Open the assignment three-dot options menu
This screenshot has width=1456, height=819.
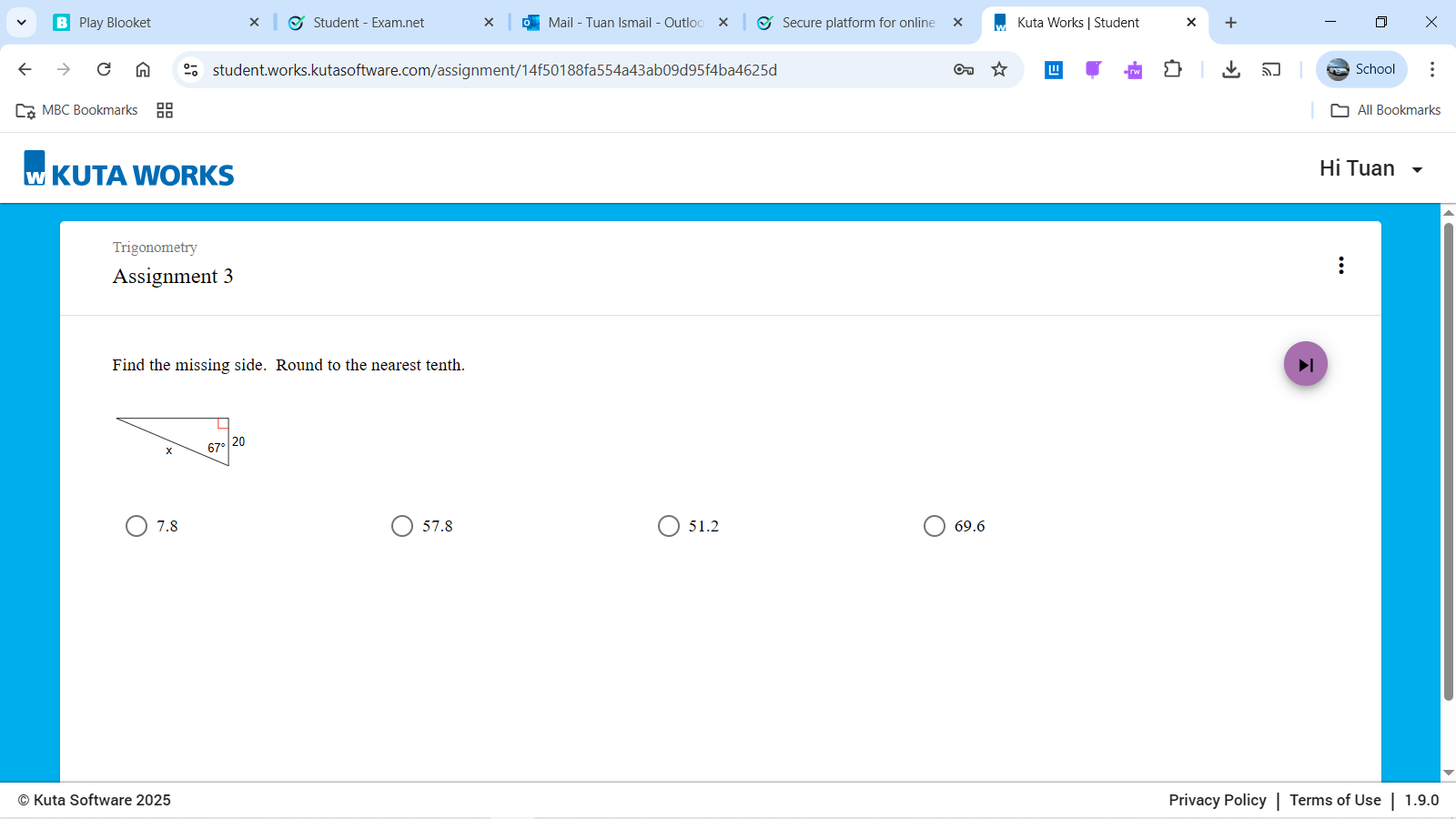(1340, 265)
